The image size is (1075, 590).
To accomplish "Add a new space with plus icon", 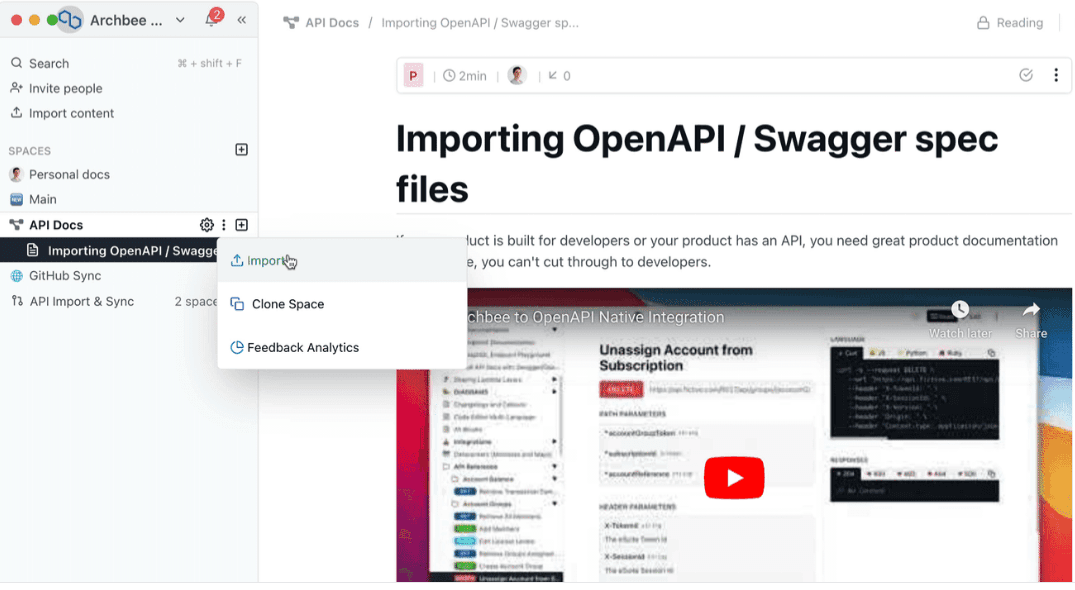I will pyautogui.click(x=241, y=150).
